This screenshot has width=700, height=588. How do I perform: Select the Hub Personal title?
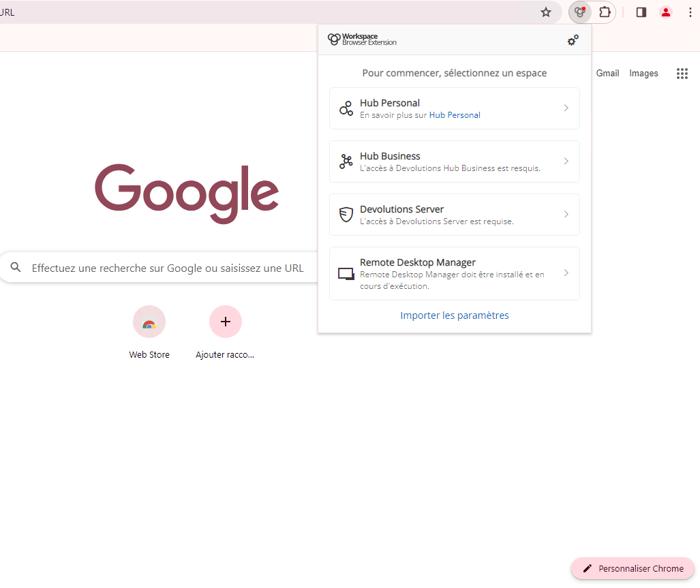tap(390, 103)
